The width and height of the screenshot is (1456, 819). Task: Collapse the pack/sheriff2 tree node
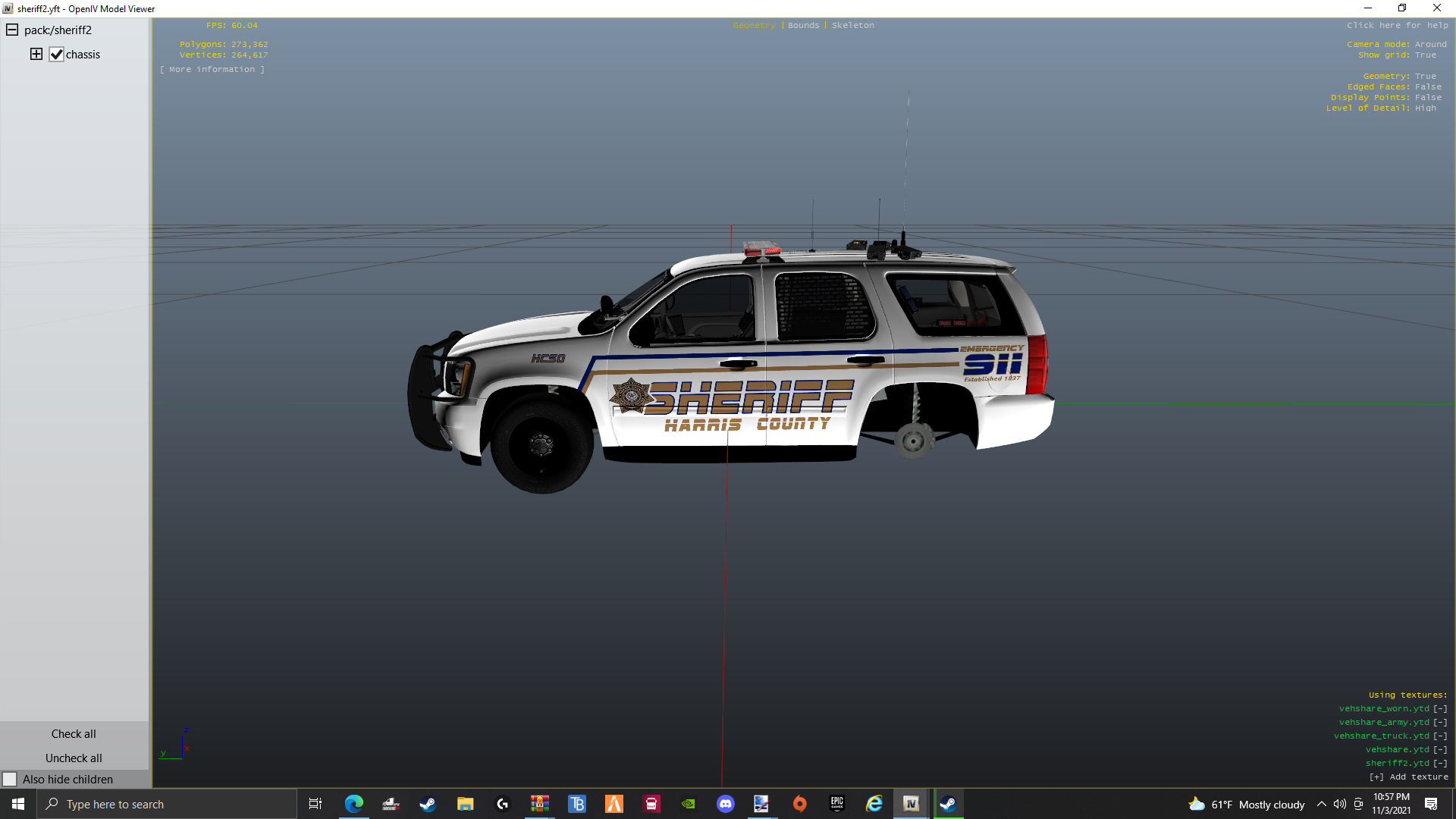(12, 30)
